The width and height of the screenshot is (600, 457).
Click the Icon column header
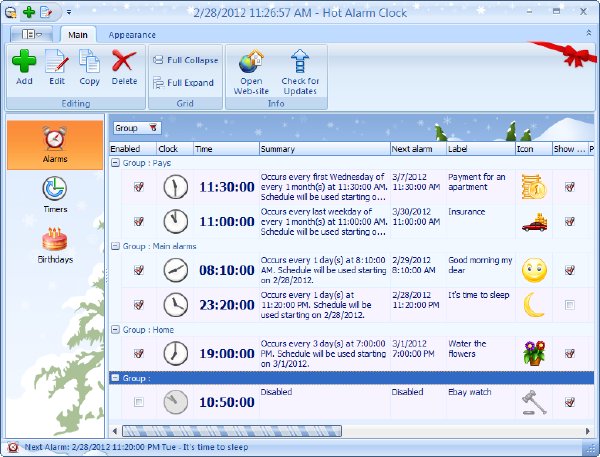click(x=533, y=149)
